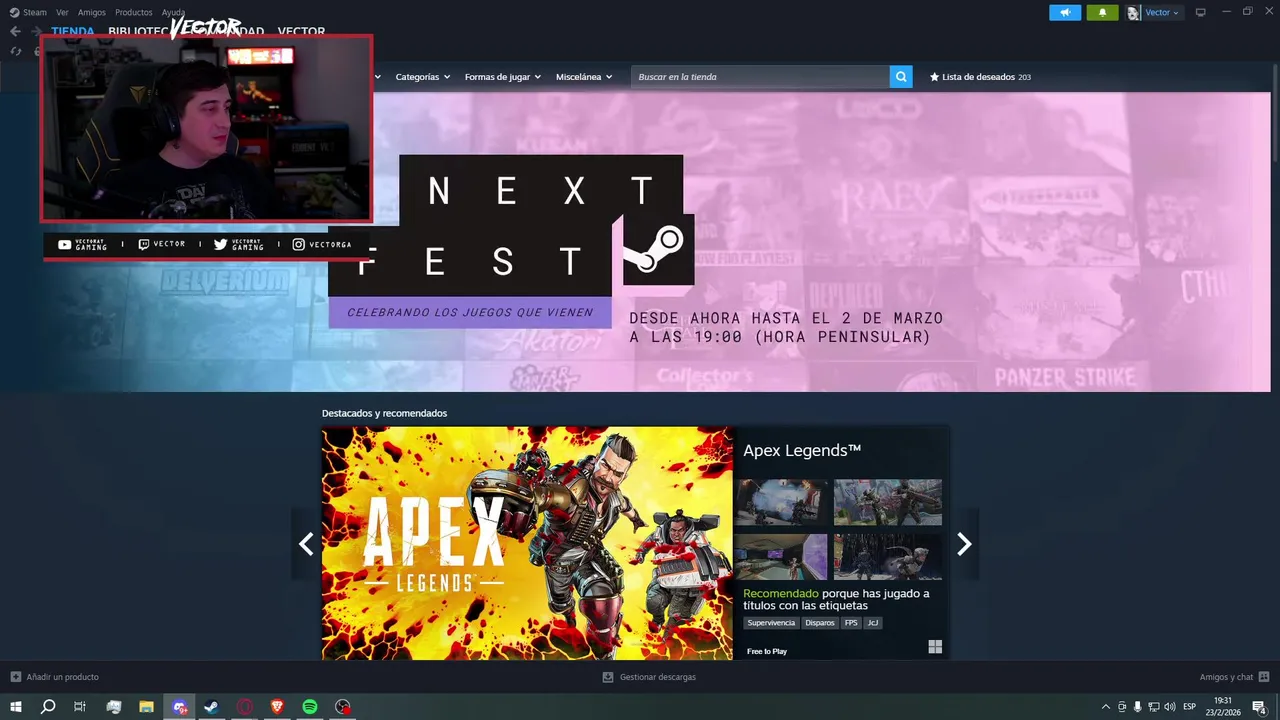Open Discord from the taskbar
The width and height of the screenshot is (1280, 720).
click(179, 707)
